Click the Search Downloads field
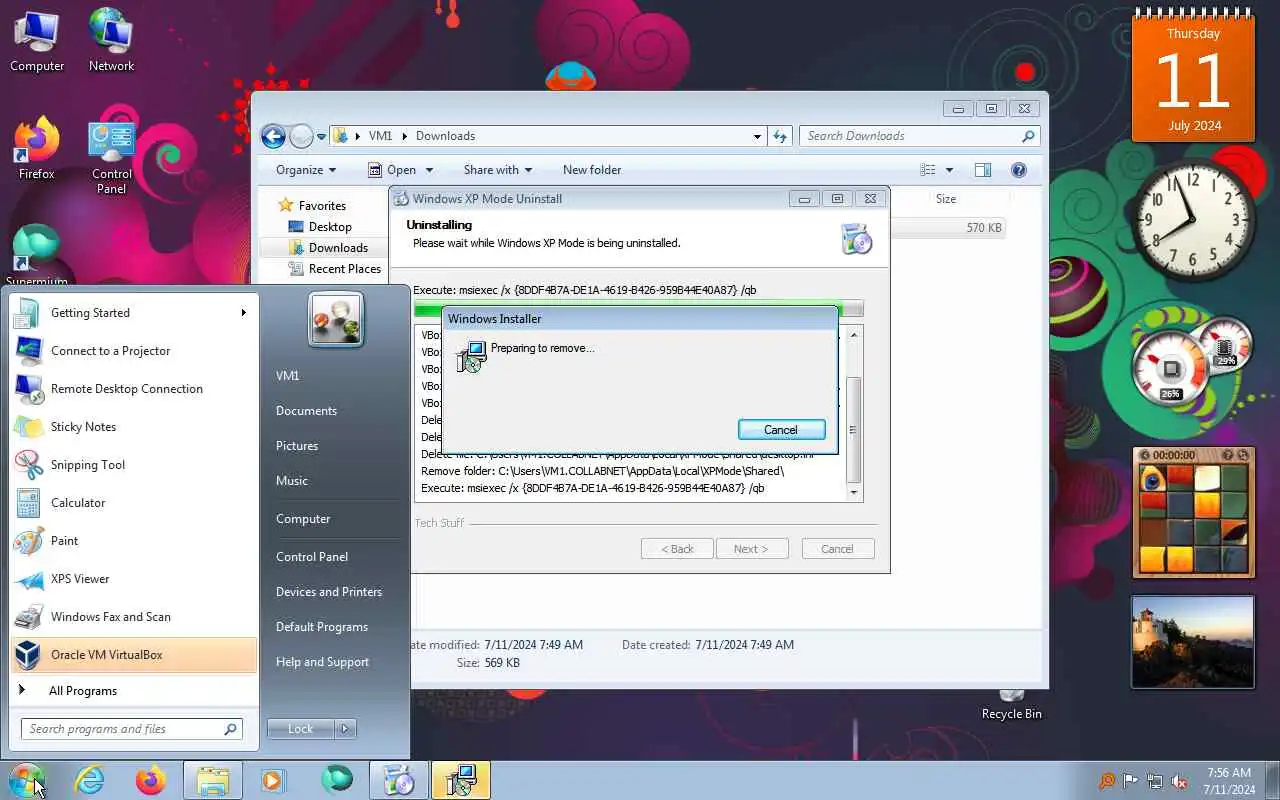 (x=919, y=136)
